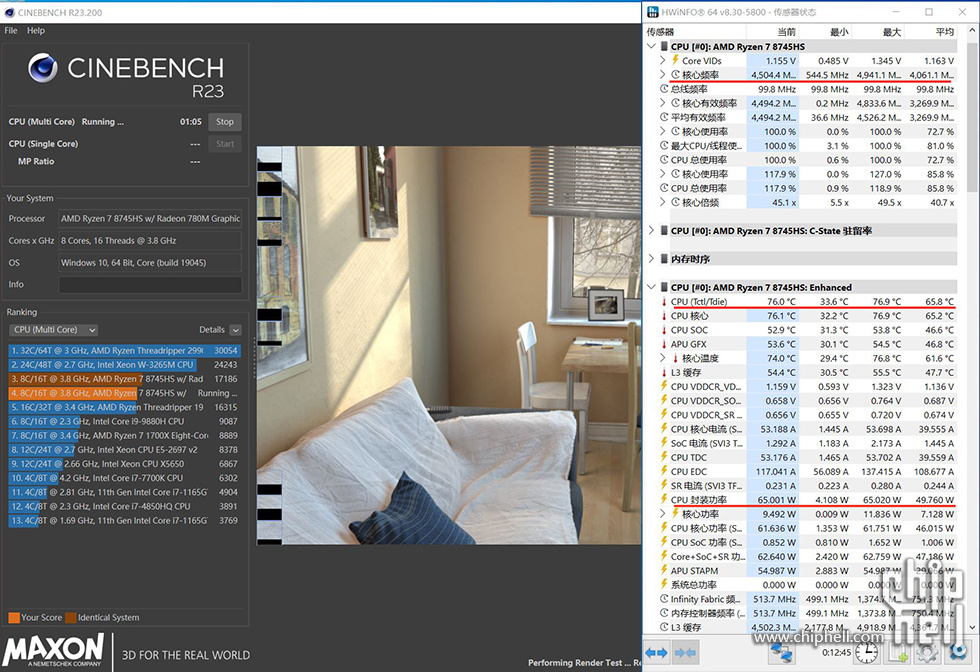Click the lightning icon beside CPU TDC
The width and height of the screenshot is (980, 672).
click(x=664, y=457)
